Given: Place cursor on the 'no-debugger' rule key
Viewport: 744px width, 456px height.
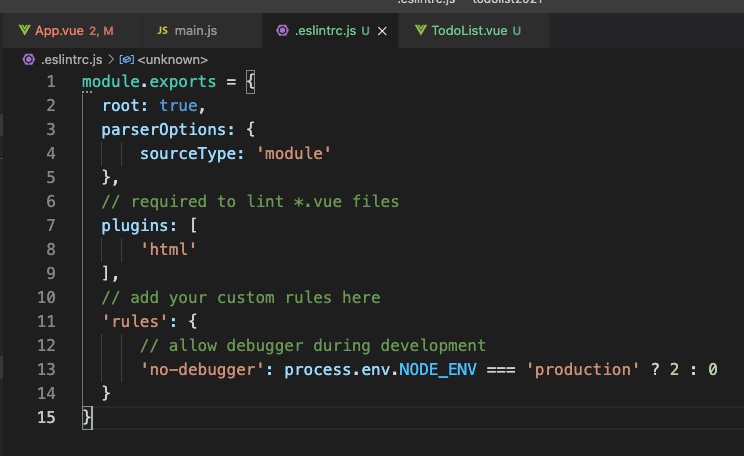Looking at the screenshot, I should [206, 369].
